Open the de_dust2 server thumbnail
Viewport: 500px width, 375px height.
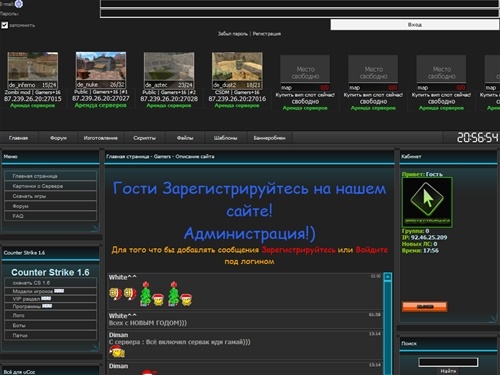pos(237,70)
